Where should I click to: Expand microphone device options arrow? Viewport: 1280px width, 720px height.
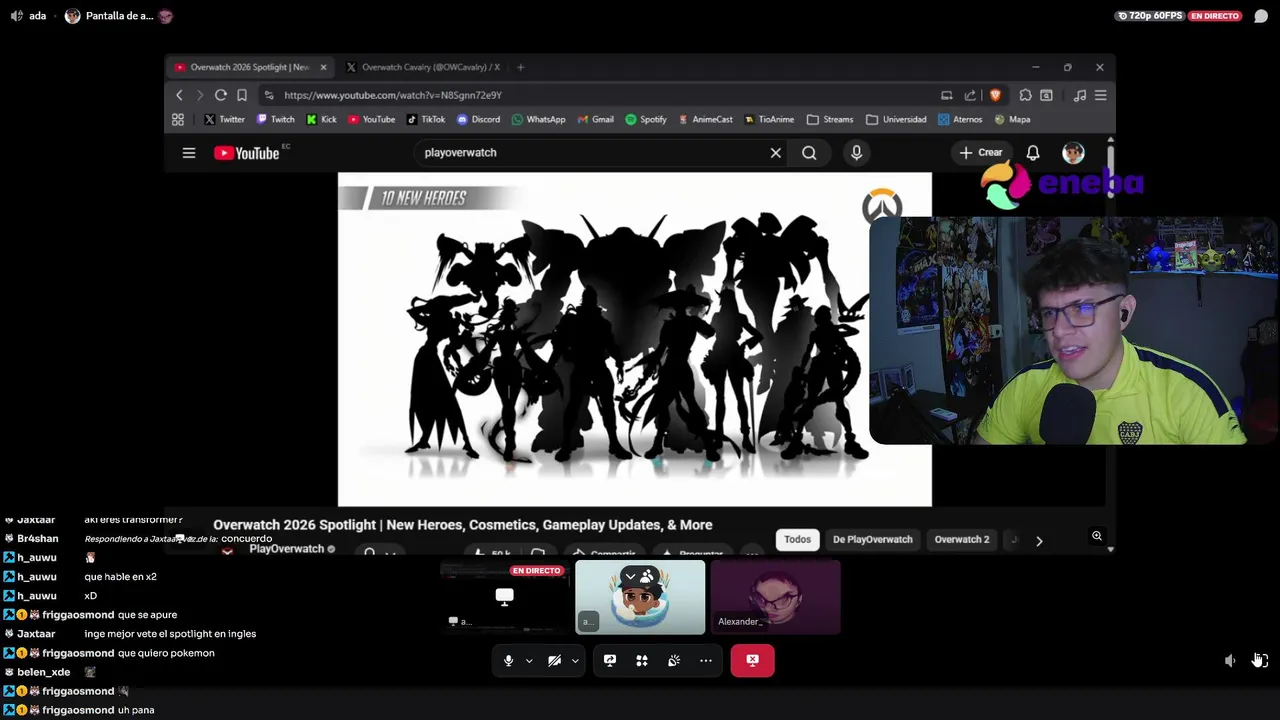click(529, 661)
